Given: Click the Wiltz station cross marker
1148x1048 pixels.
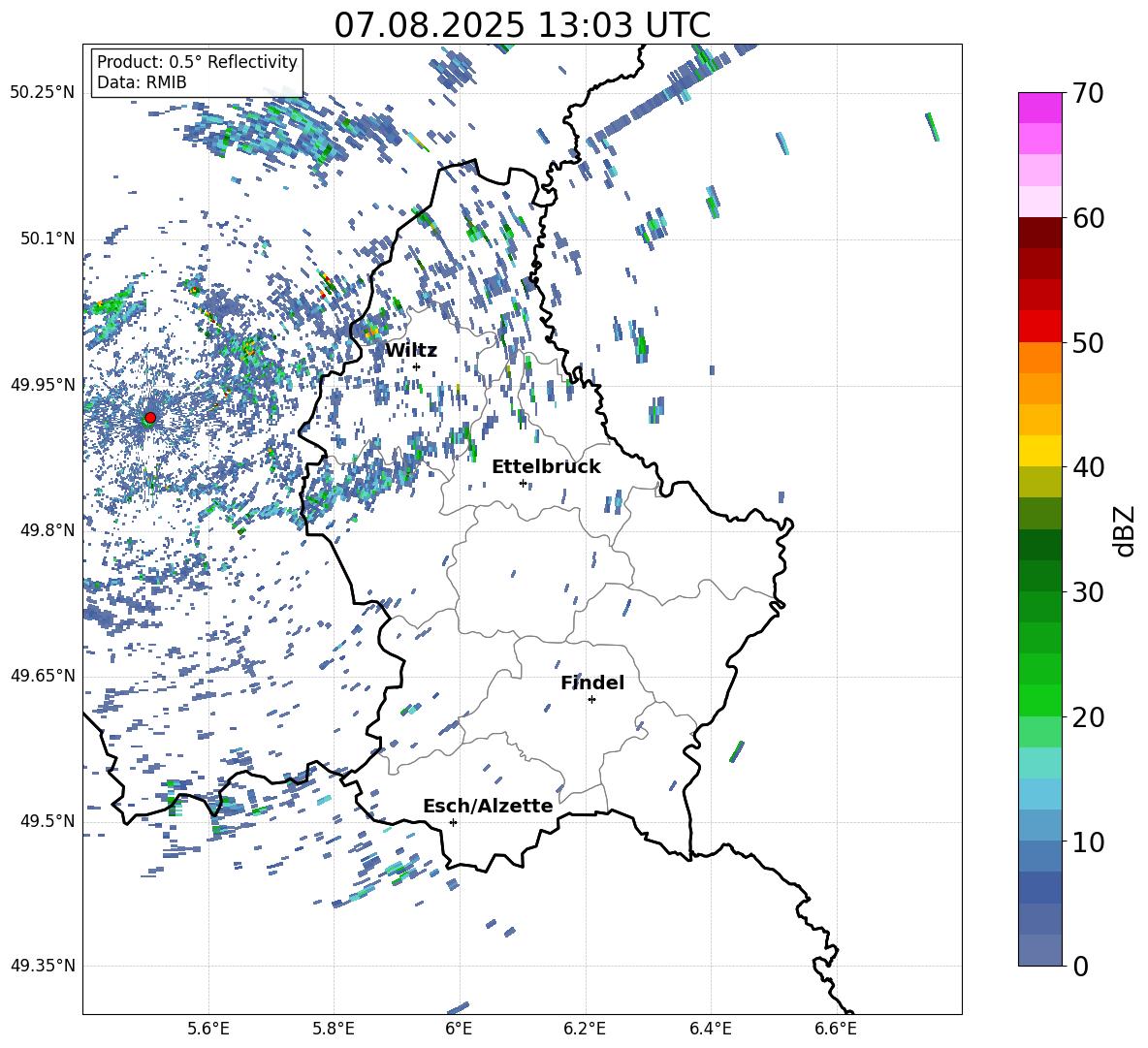Looking at the screenshot, I should (x=417, y=366).
